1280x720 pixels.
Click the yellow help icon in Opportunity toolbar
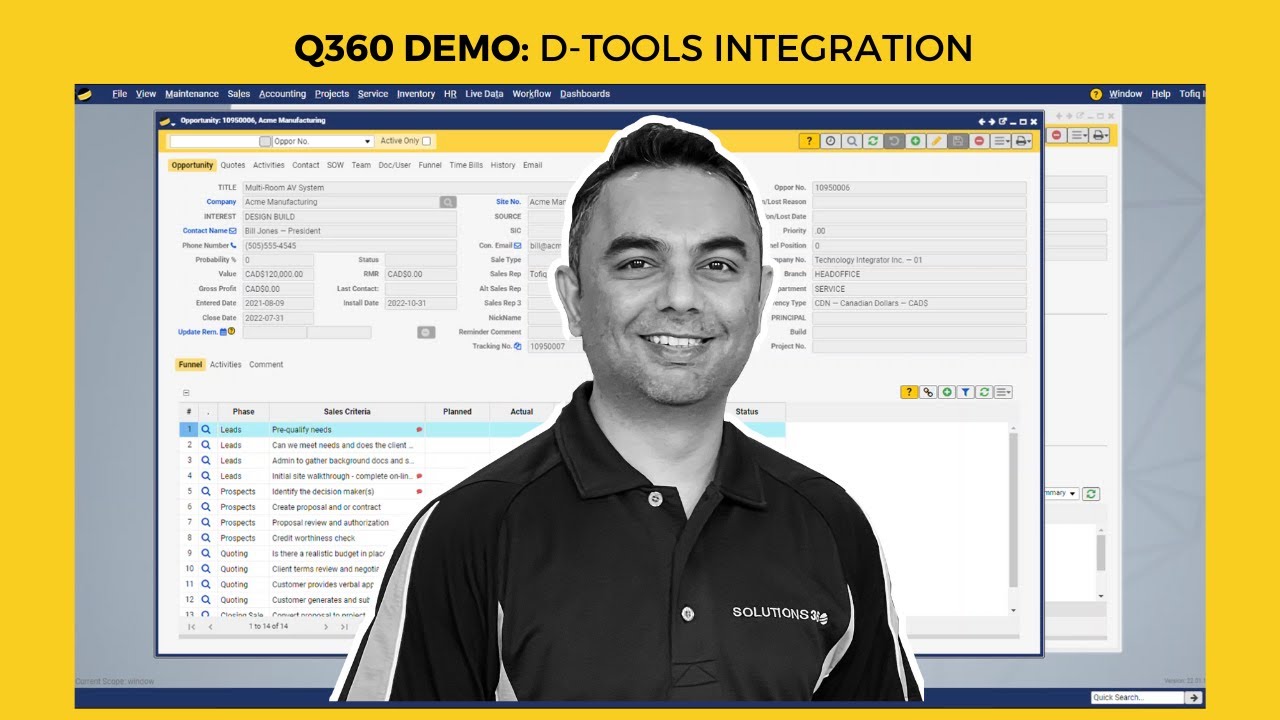point(809,141)
